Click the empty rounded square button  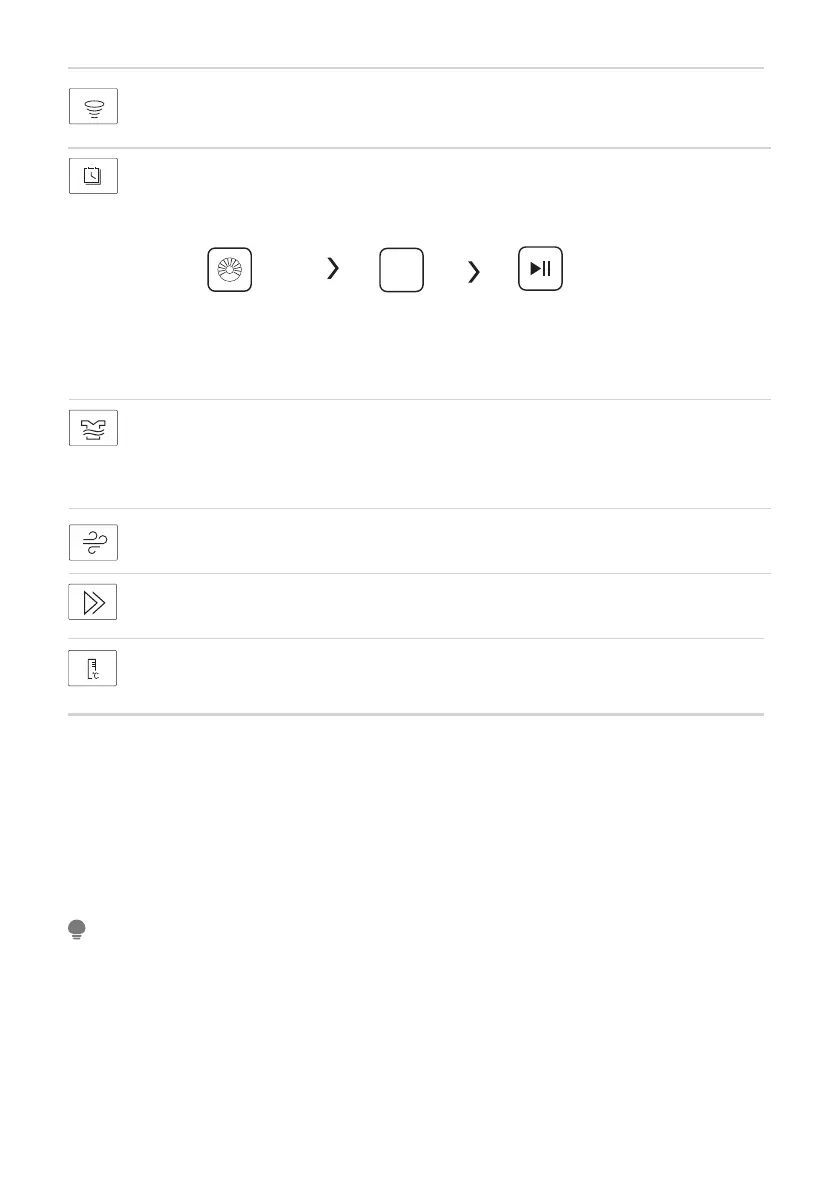(x=401, y=269)
